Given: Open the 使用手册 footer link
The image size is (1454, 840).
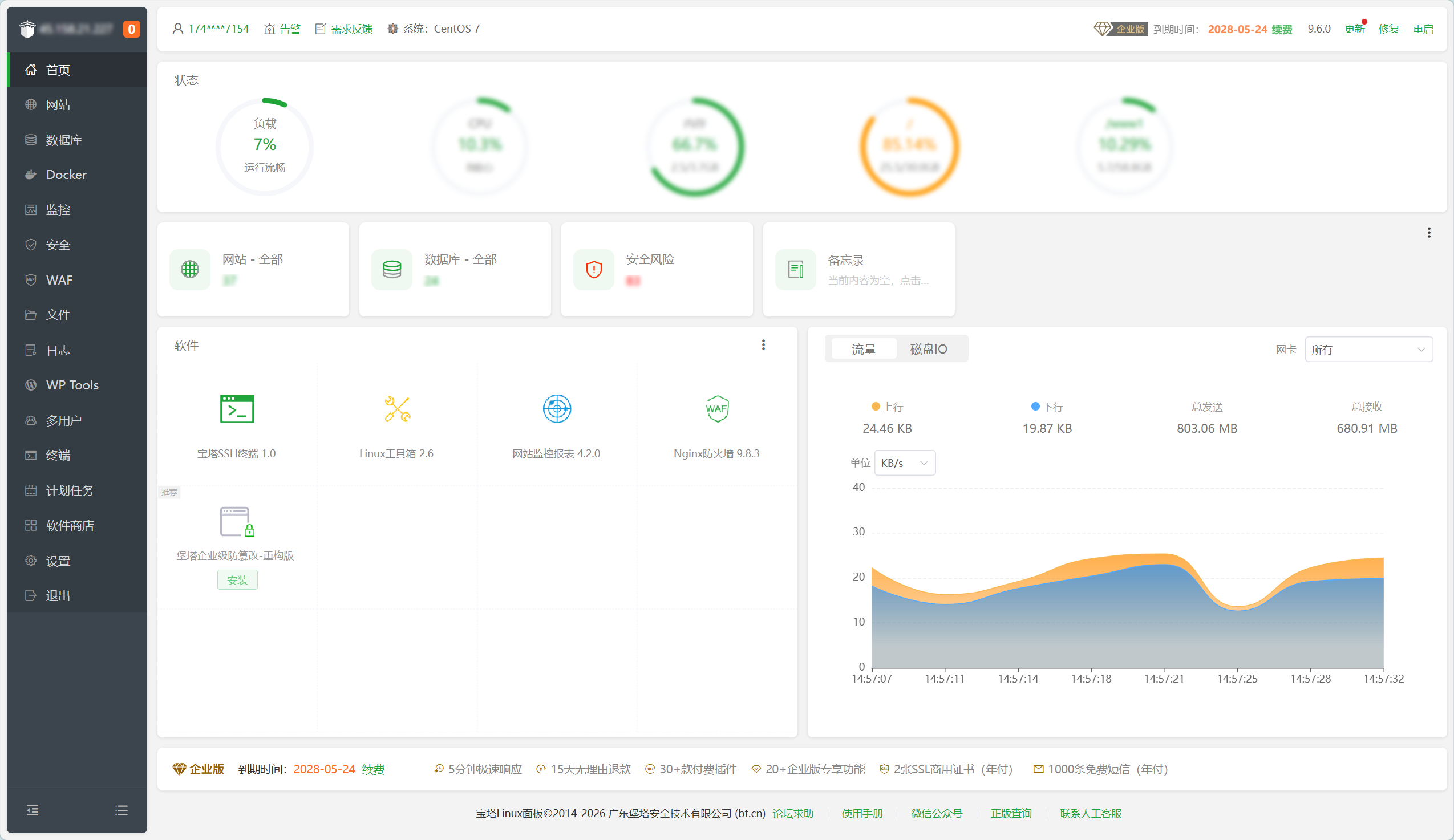Looking at the screenshot, I should (862, 813).
